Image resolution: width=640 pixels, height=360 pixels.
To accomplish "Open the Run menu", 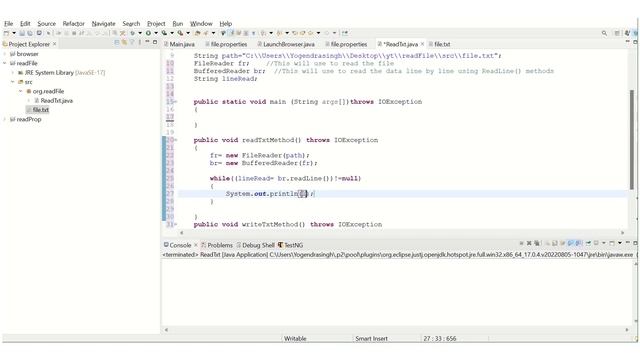I will pyautogui.click(x=178, y=24).
